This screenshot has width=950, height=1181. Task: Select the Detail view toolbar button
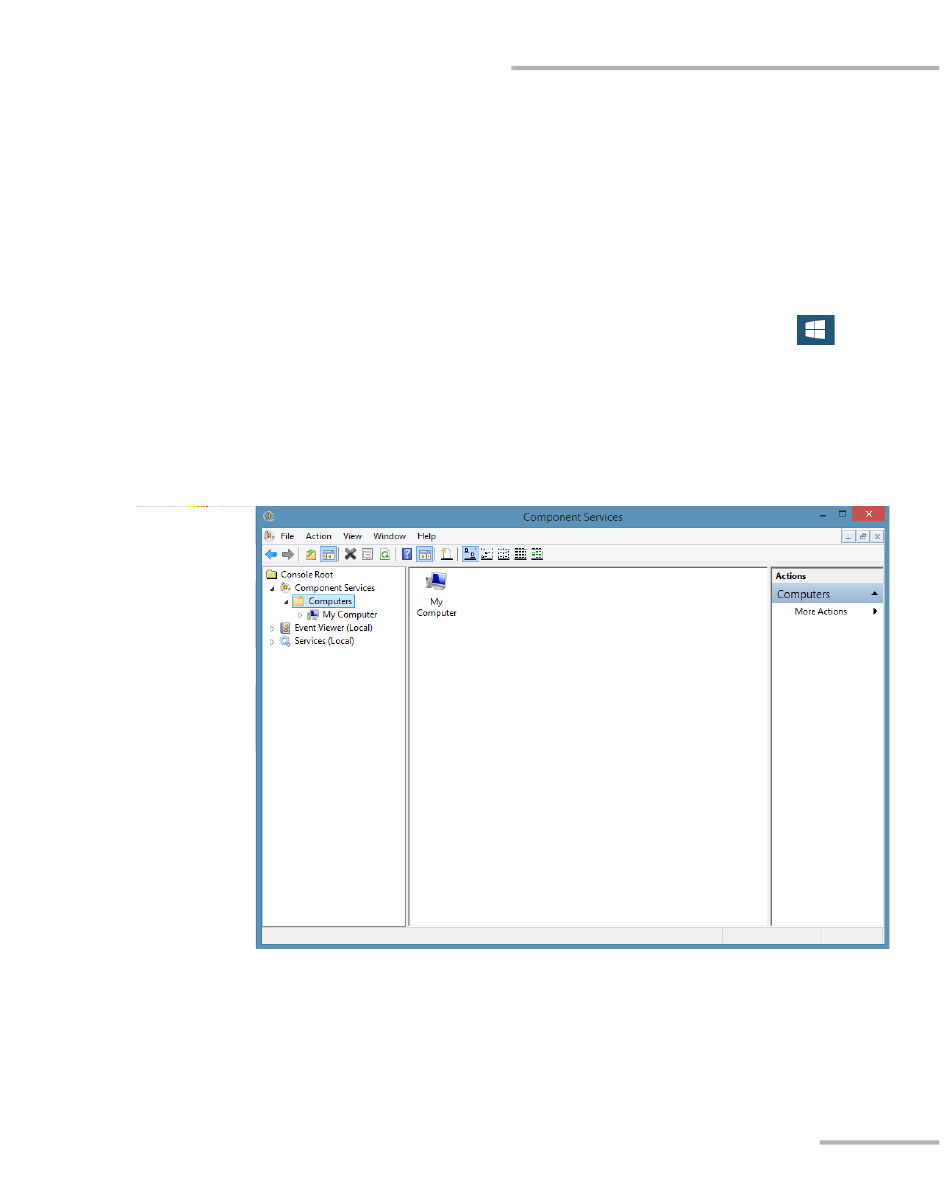point(520,554)
